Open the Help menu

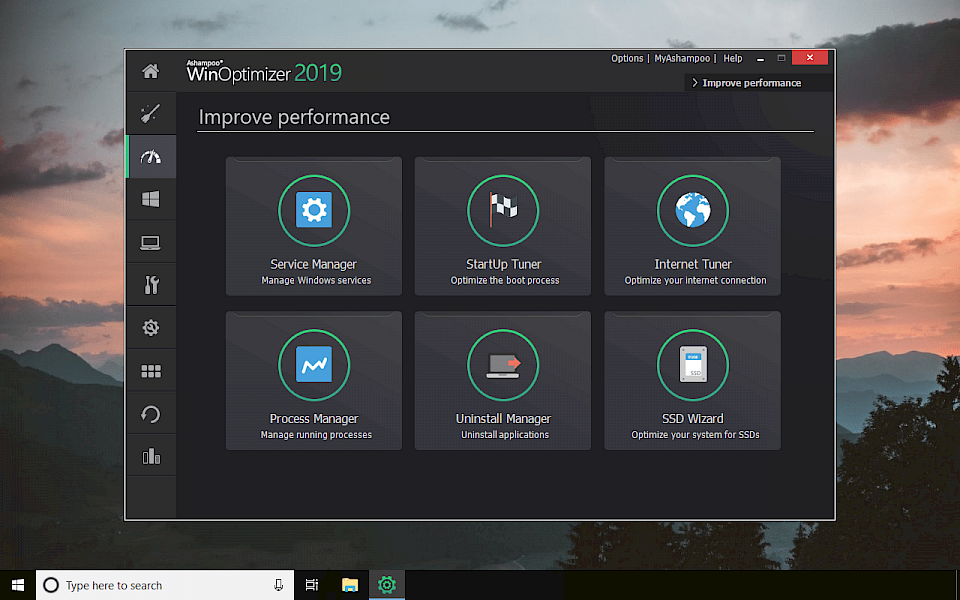point(733,58)
